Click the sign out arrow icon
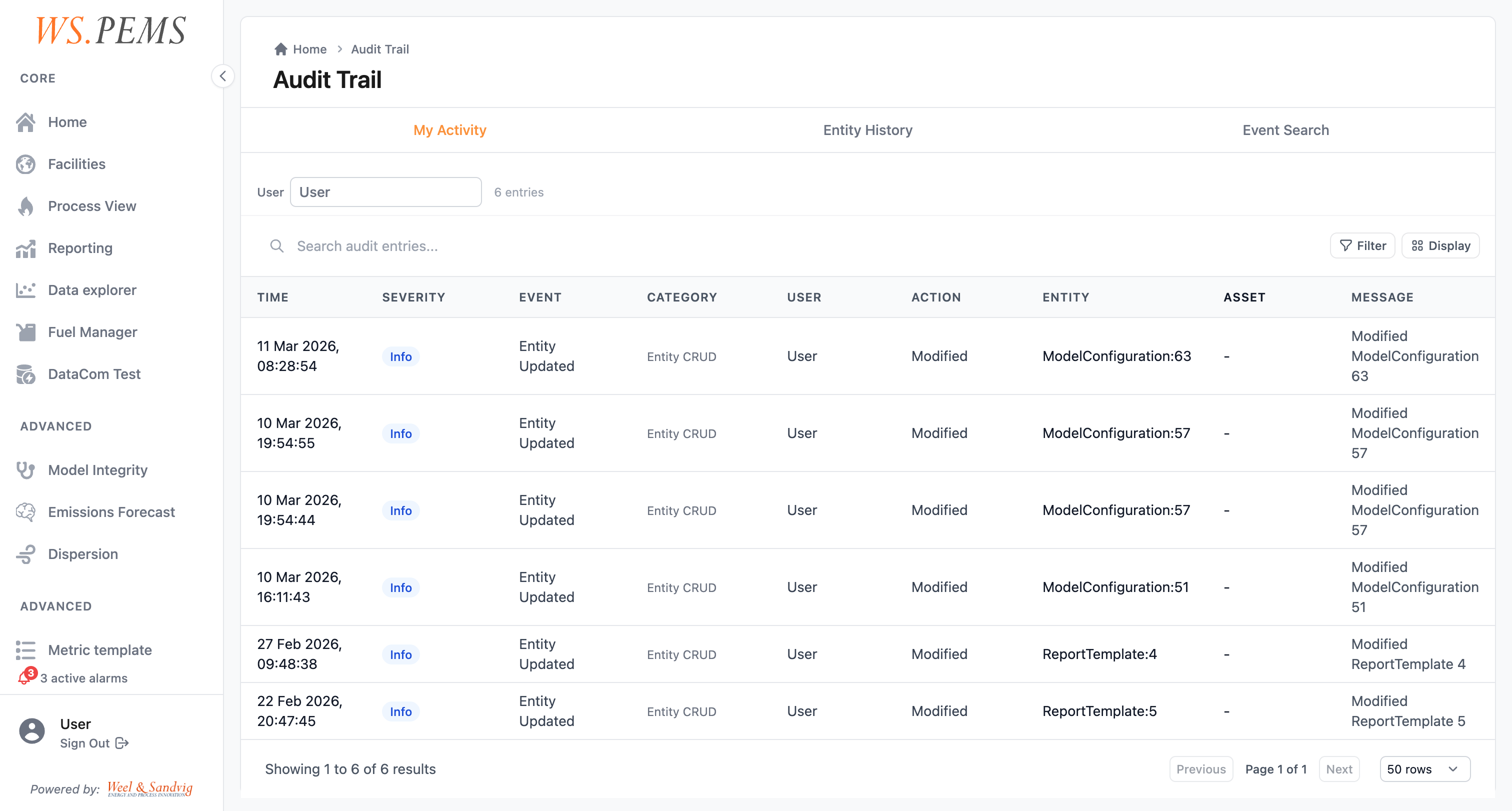The width and height of the screenshot is (1512, 811). point(122,743)
